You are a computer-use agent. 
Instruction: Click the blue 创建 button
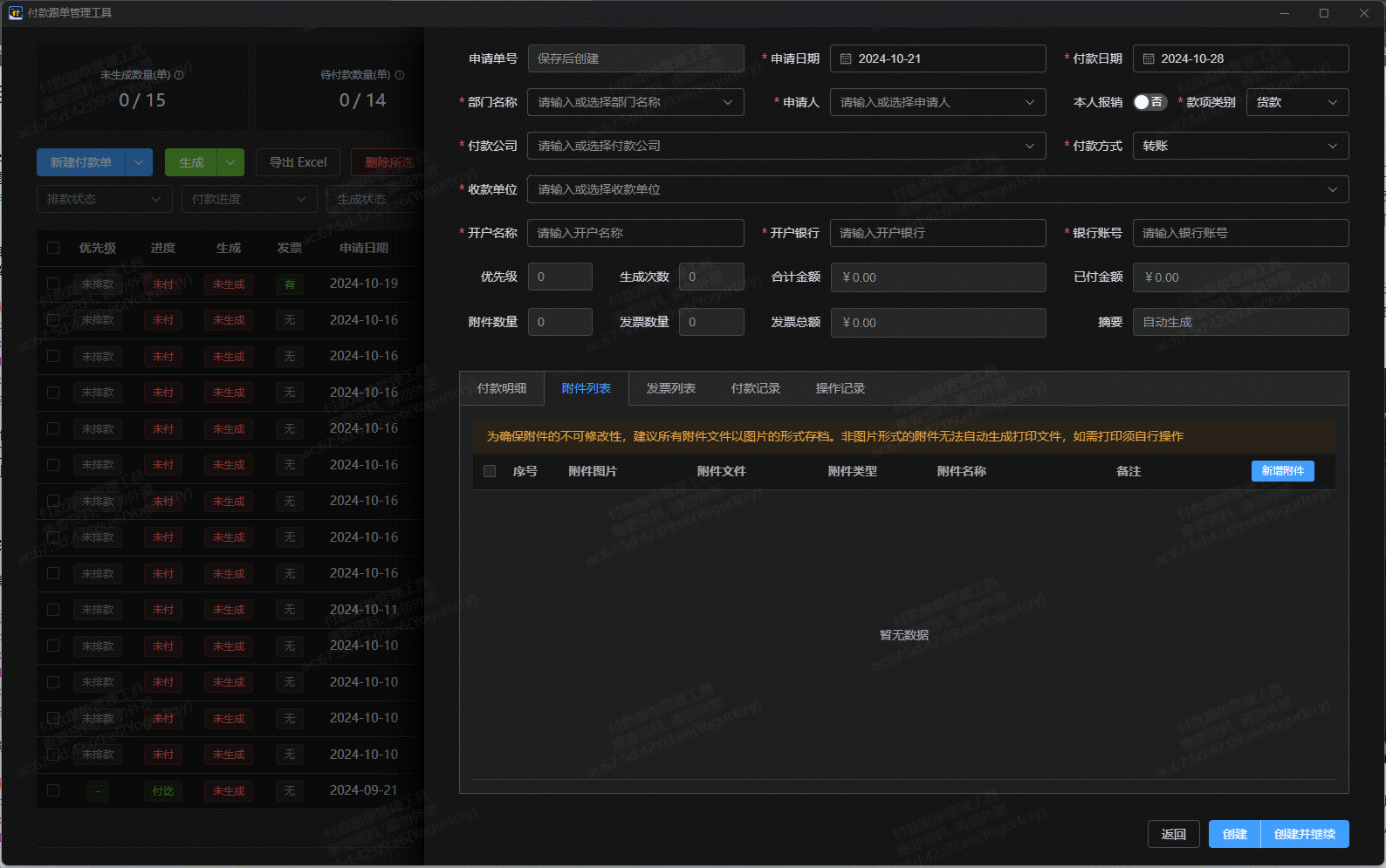tap(1235, 834)
